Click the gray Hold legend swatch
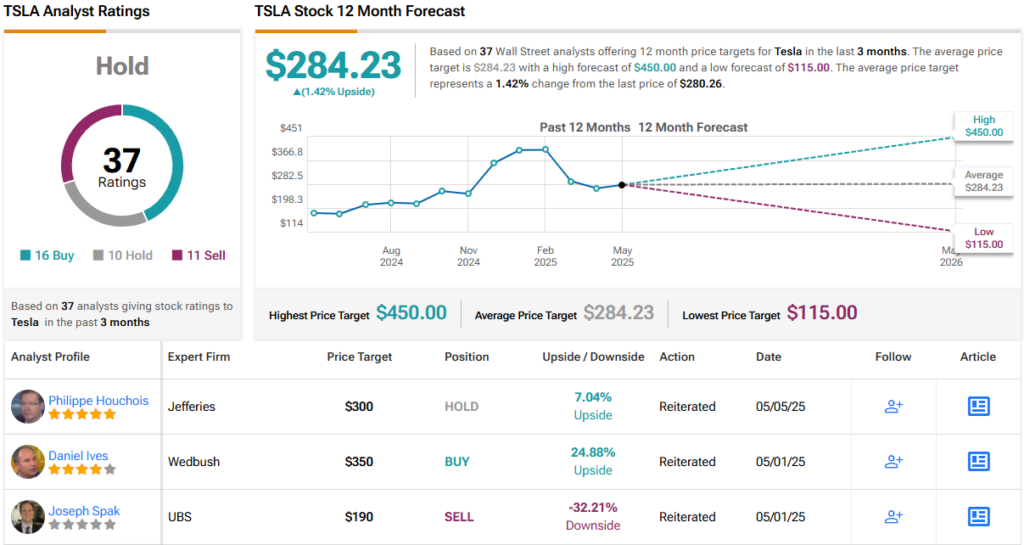1024x545 pixels. (98, 255)
